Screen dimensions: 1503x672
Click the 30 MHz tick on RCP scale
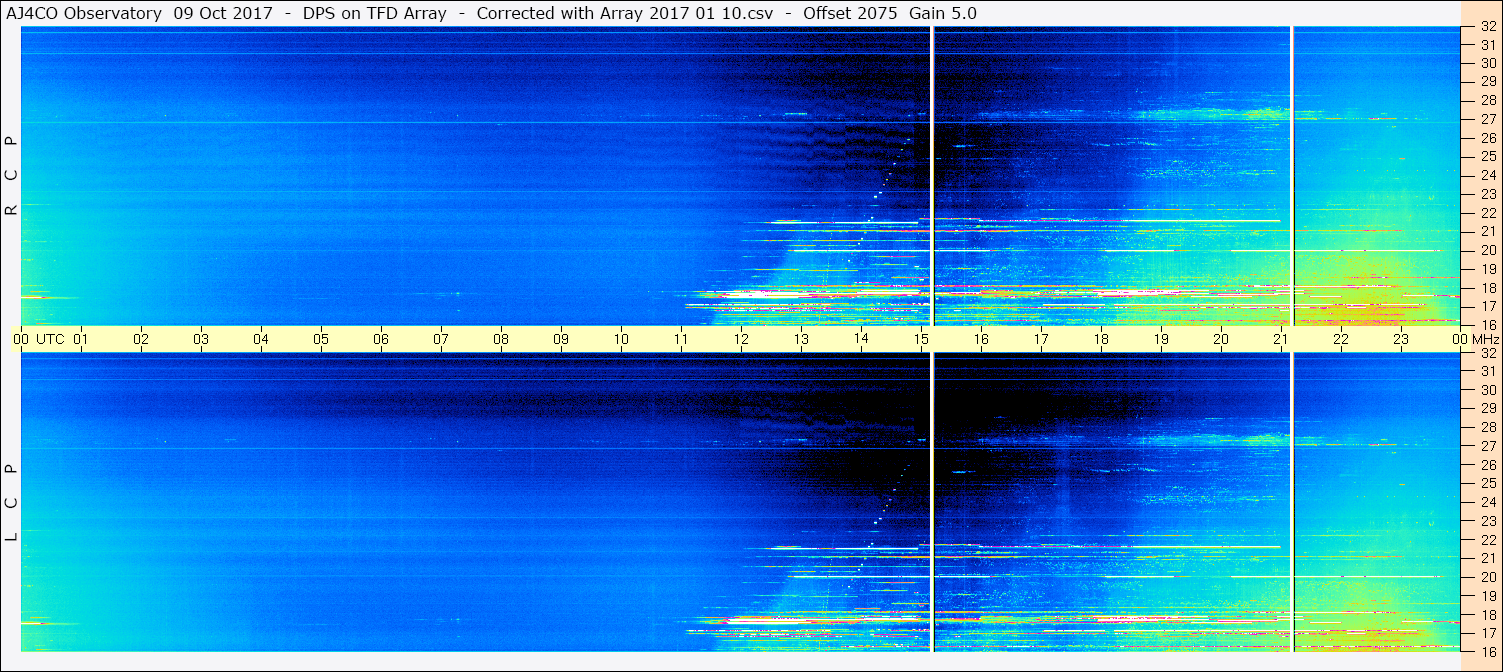[1487, 64]
